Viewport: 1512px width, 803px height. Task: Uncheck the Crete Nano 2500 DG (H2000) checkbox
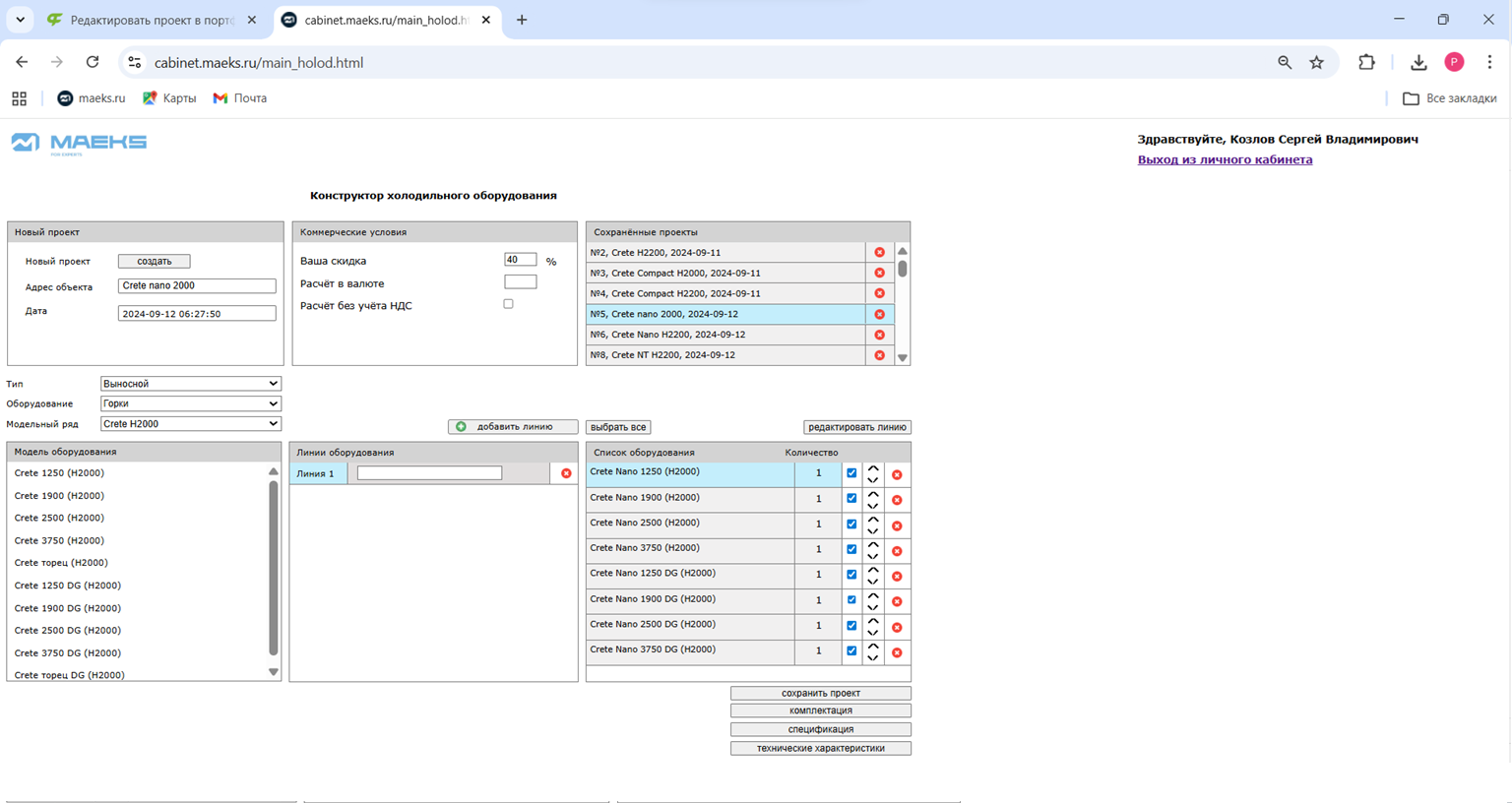point(851,626)
